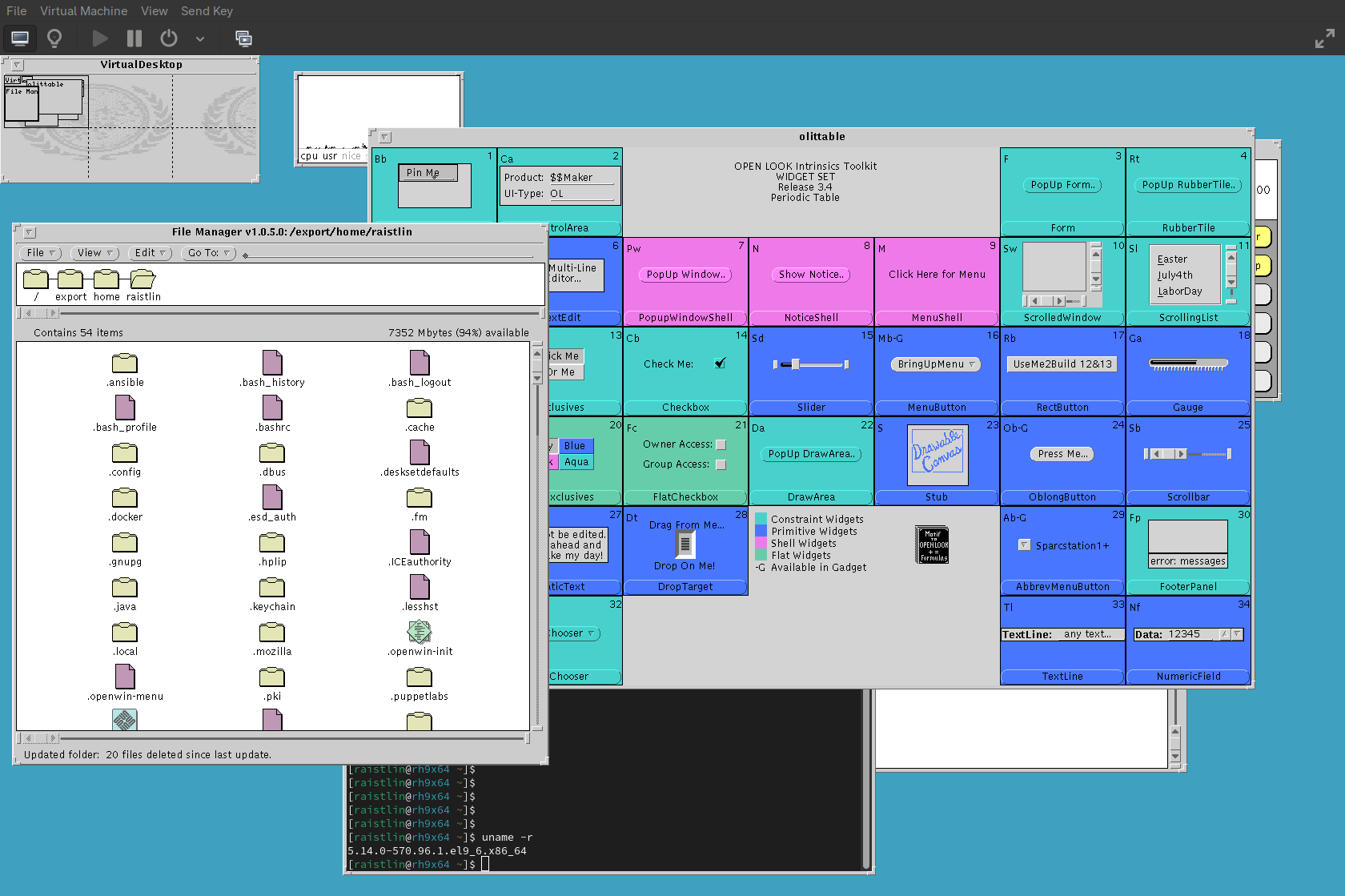Click the Slider widget track
The width and height of the screenshot is (1345, 896).
[x=811, y=364]
